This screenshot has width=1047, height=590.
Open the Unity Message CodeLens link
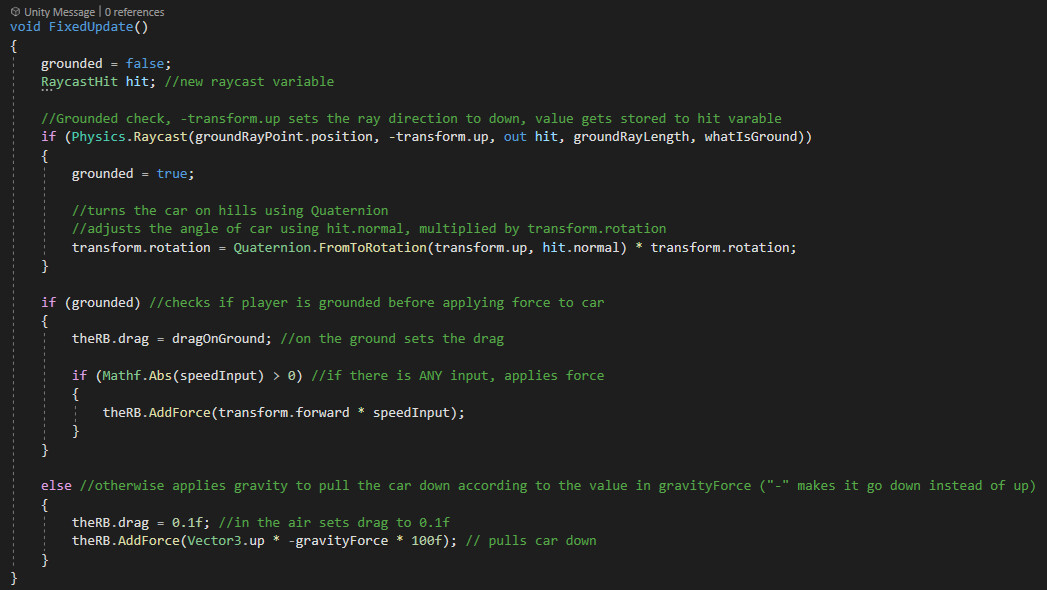[x=59, y=12]
